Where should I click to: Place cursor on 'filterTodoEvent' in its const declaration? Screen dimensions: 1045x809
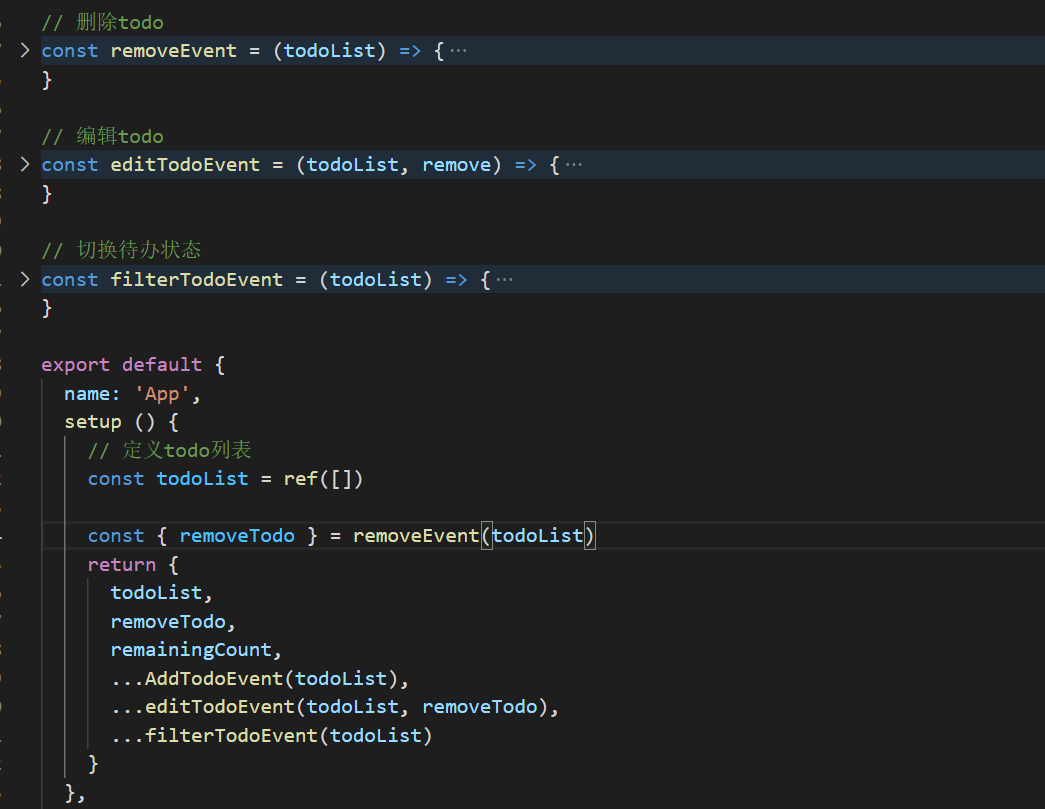tap(197, 279)
